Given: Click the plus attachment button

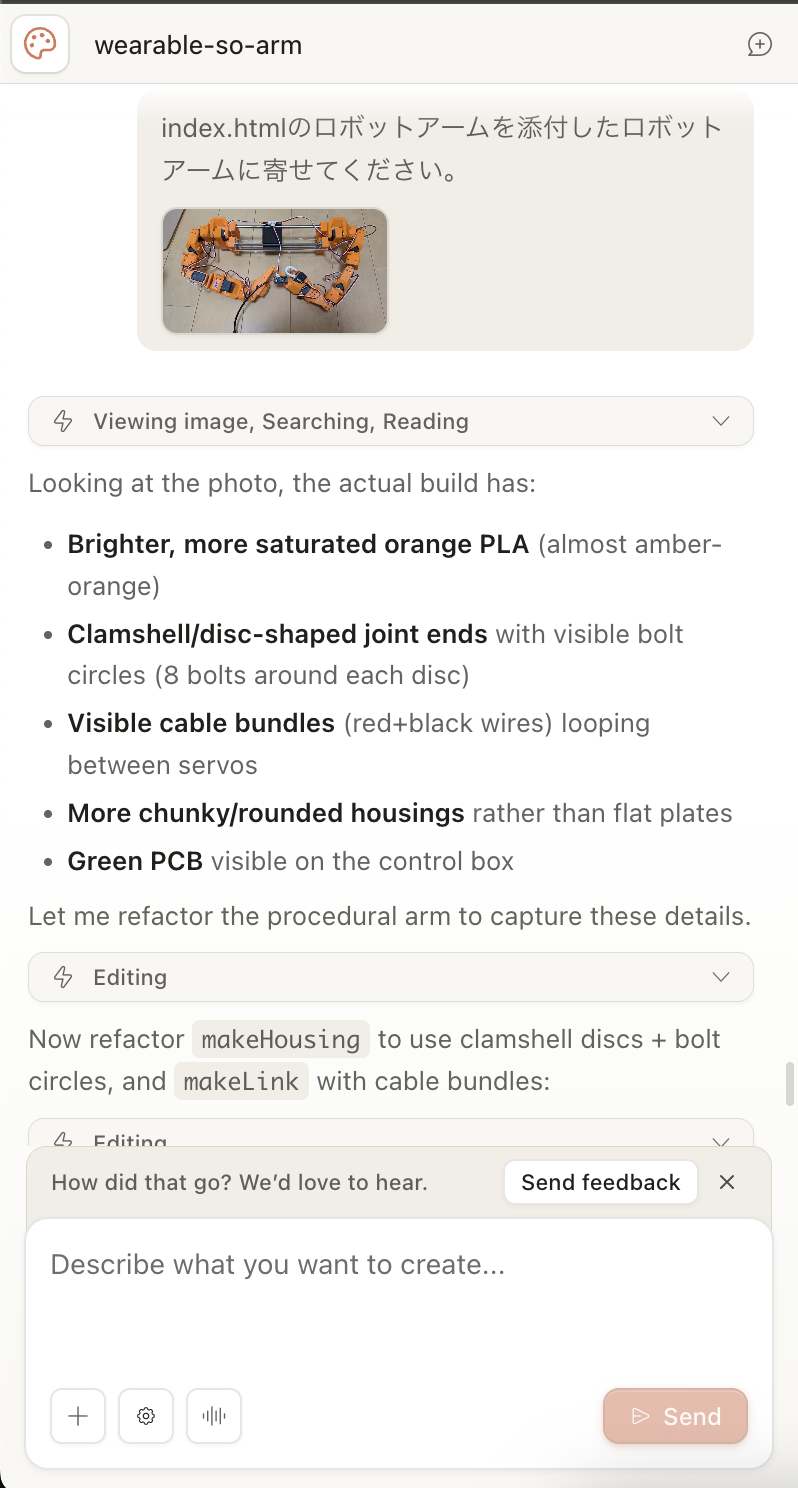Looking at the screenshot, I should coord(78,1416).
